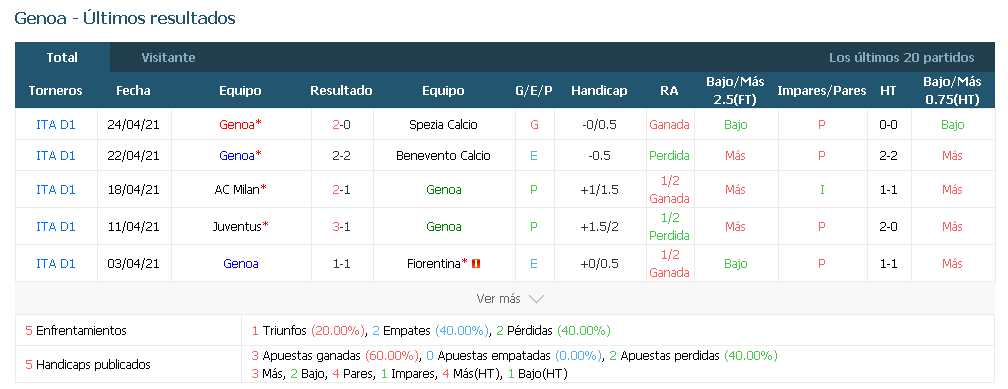Screen dimensions: 1008x389
Task: Click the 3-1 Juventus match result
Action: 341,226
